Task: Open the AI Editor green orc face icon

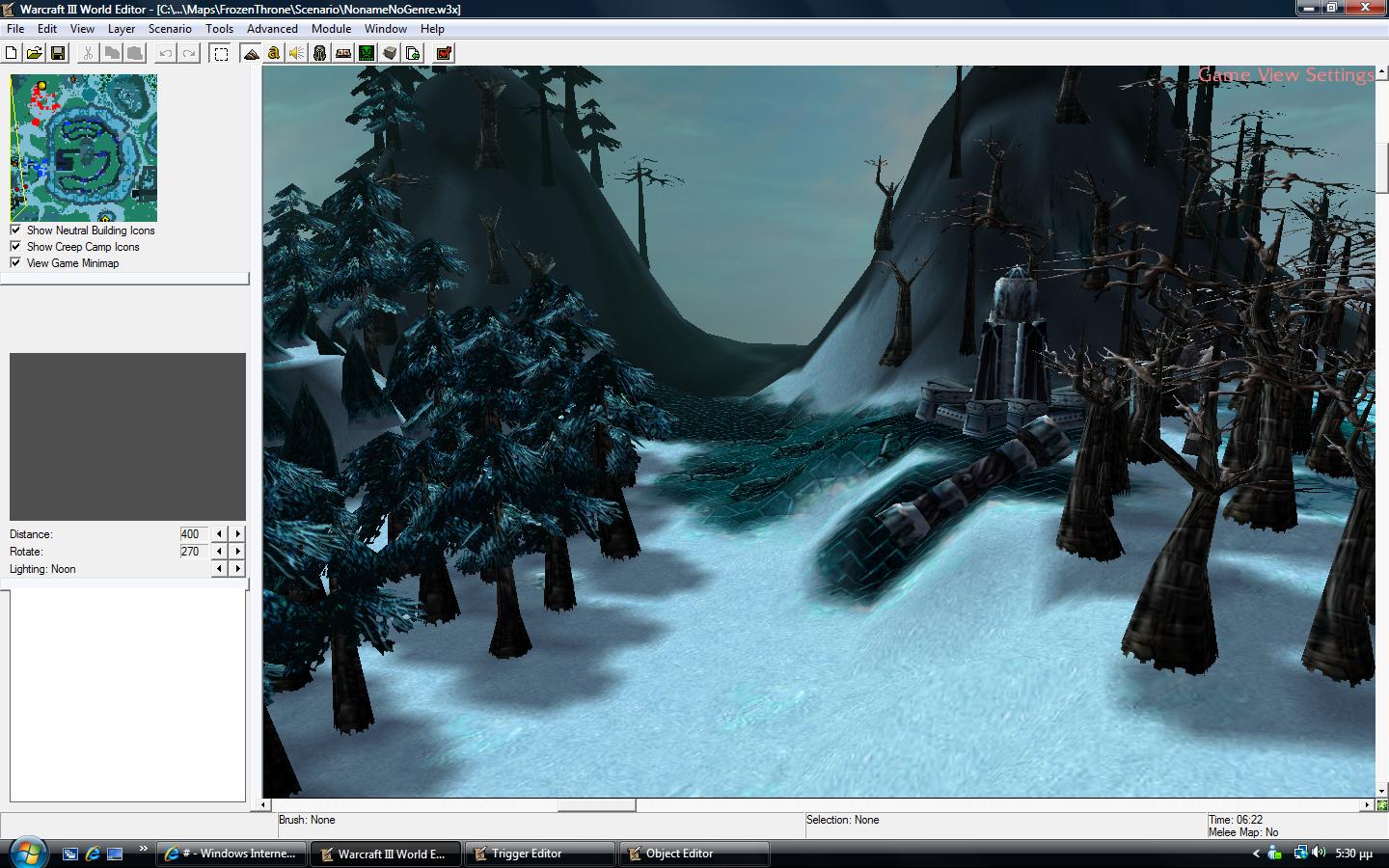Action: point(367,53)
